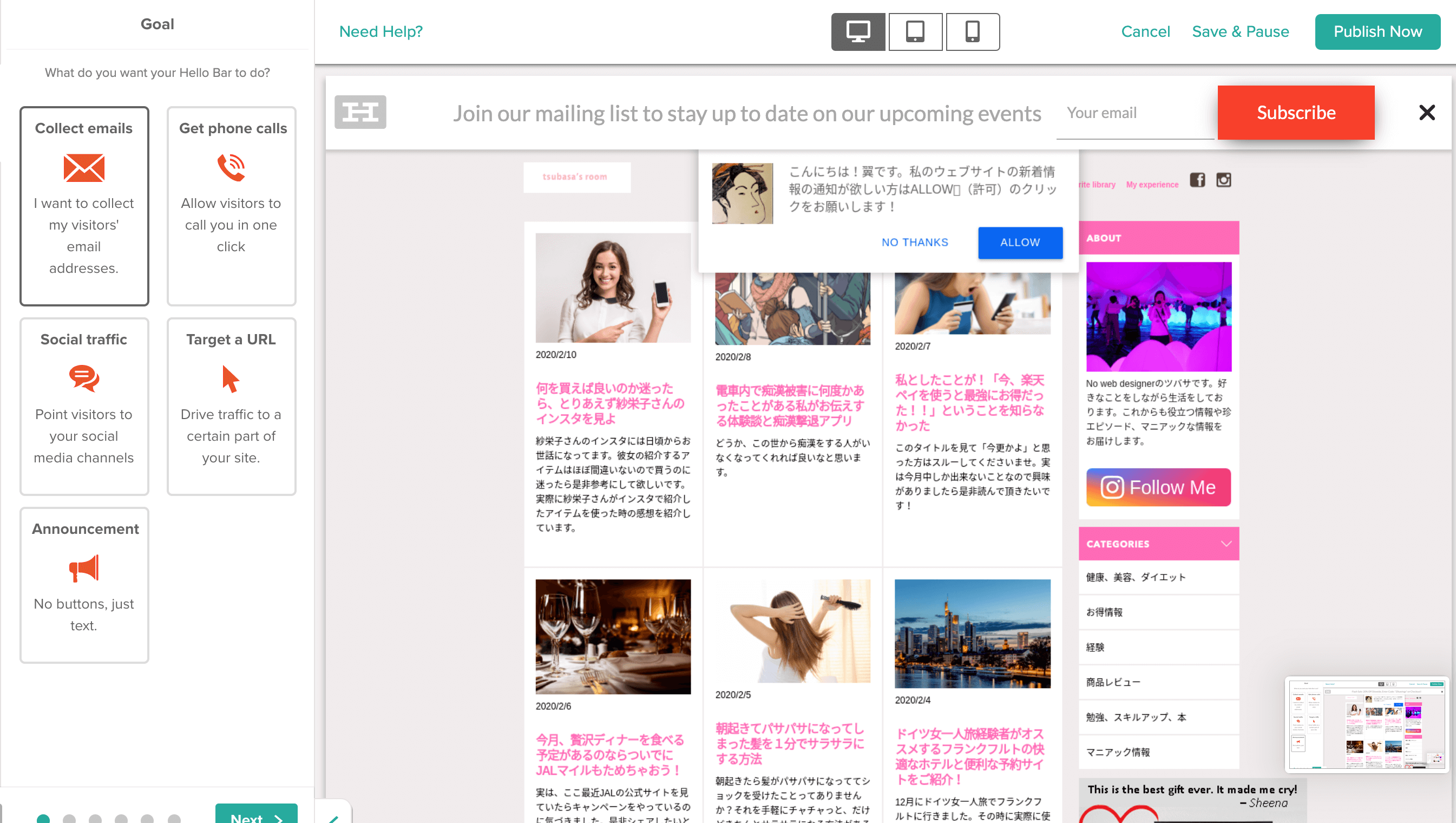This screenshot has width=1456, height=823.
Task: Open article titled ドイツ女一人旅経験者が
Action: pos(970,756)
